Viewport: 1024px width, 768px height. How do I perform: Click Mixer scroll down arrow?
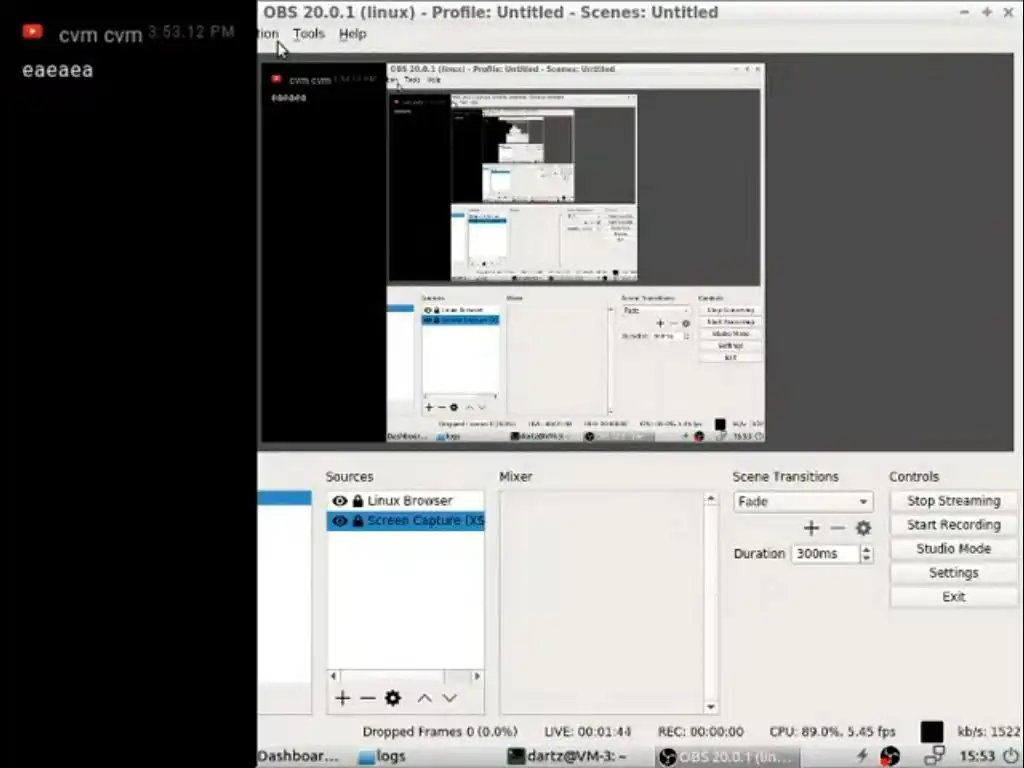pyautogui.click(x=711, y=707)
